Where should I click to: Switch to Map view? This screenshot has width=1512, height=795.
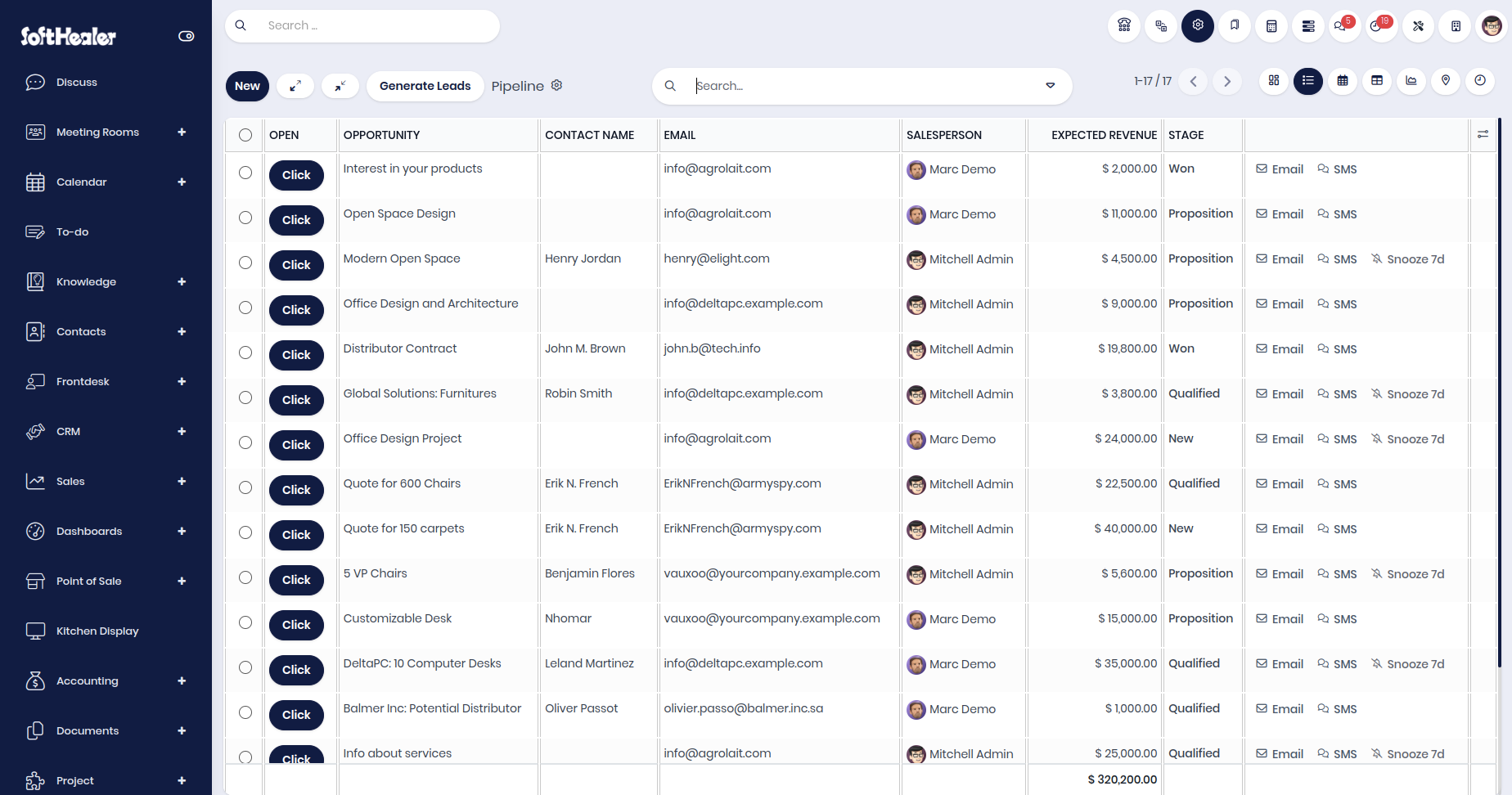pyautogui.click(x=1446, y=81)
